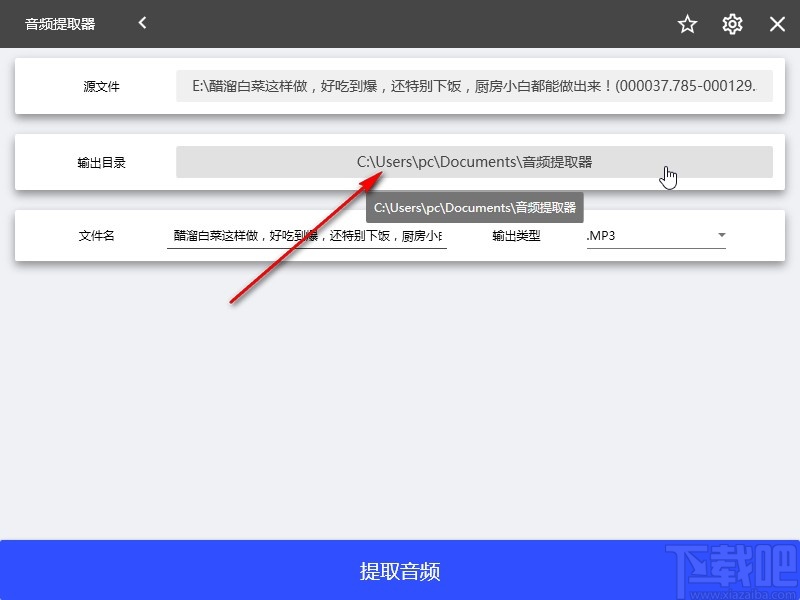Viewport: 800px width, 600px height.
Task: Choose output directory C:\Users\pc\Documents path
Action: point(474,162)
